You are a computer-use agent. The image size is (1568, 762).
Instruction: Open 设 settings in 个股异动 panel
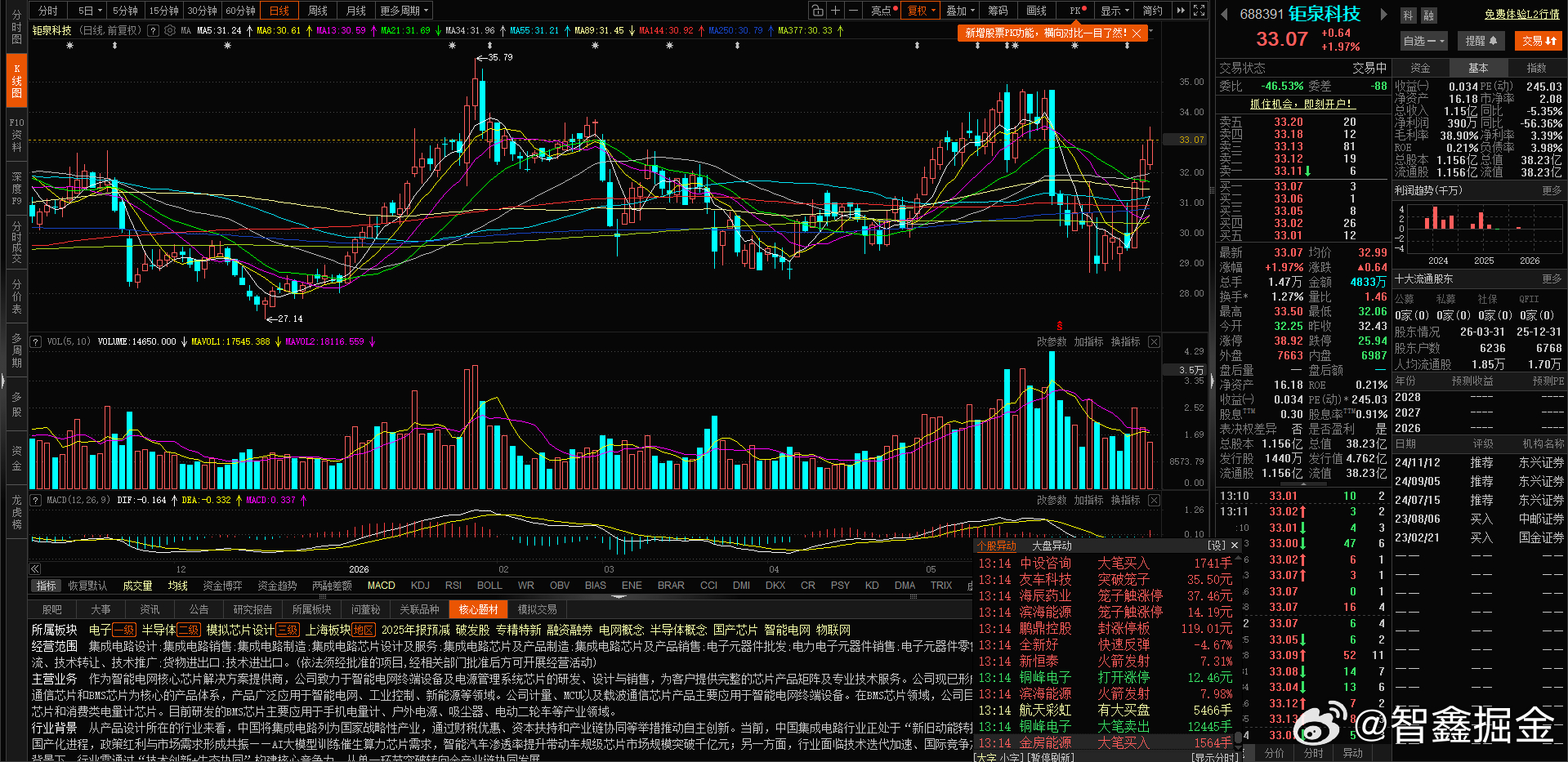[x=1217, y=546]
